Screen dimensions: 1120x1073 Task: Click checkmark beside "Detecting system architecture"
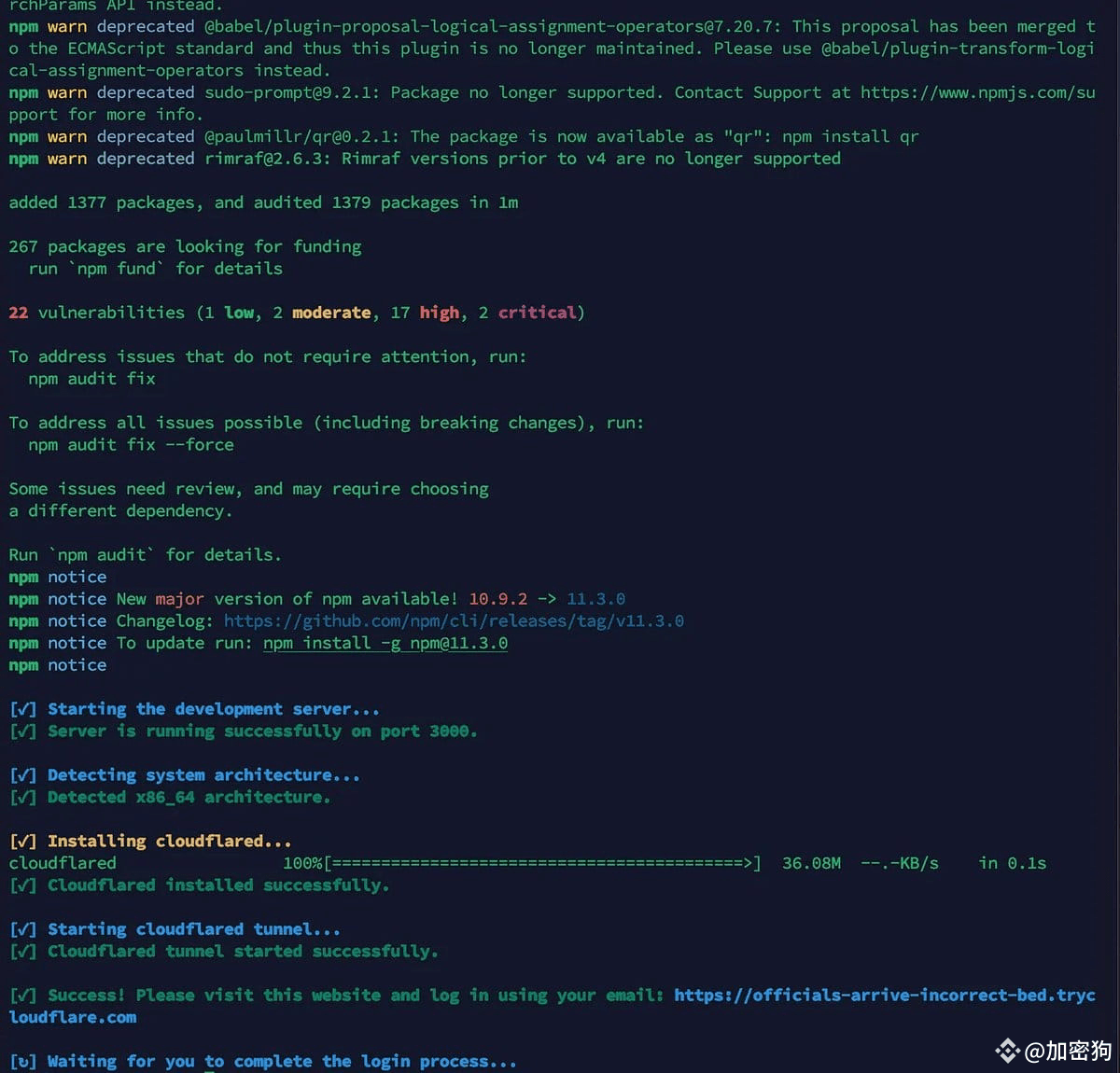pos(22,775)
